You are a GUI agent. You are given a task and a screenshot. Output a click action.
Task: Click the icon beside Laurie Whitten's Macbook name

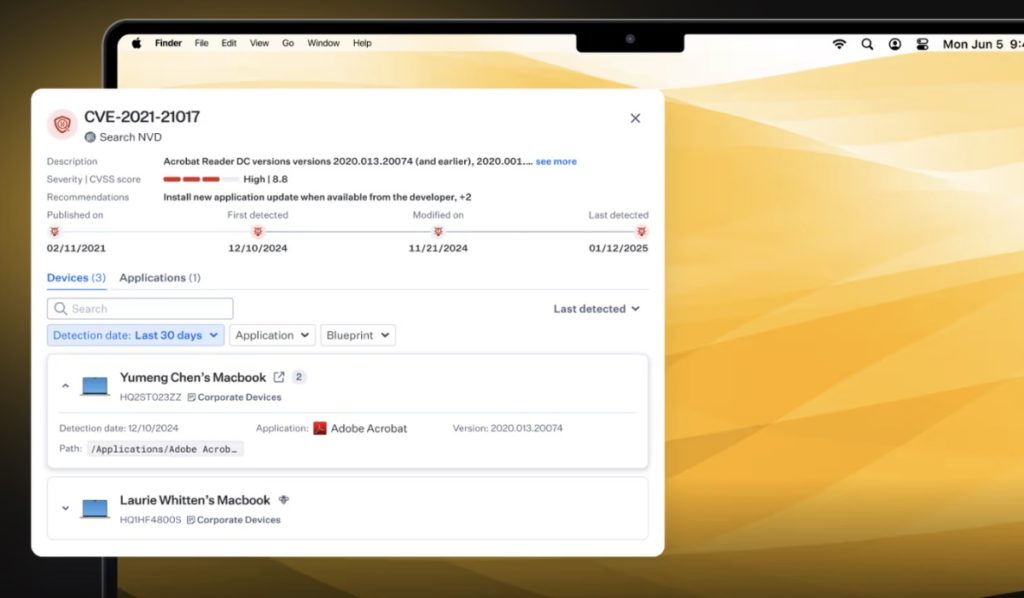284,500
